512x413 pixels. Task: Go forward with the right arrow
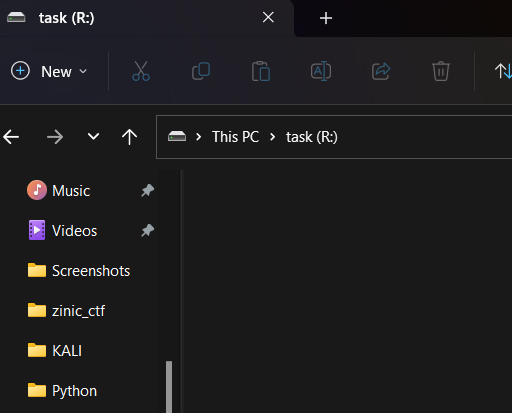(x=55, y=137)
